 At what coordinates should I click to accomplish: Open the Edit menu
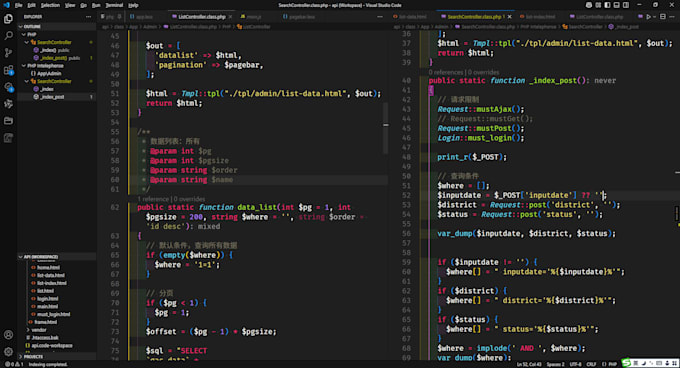[31, 5]
